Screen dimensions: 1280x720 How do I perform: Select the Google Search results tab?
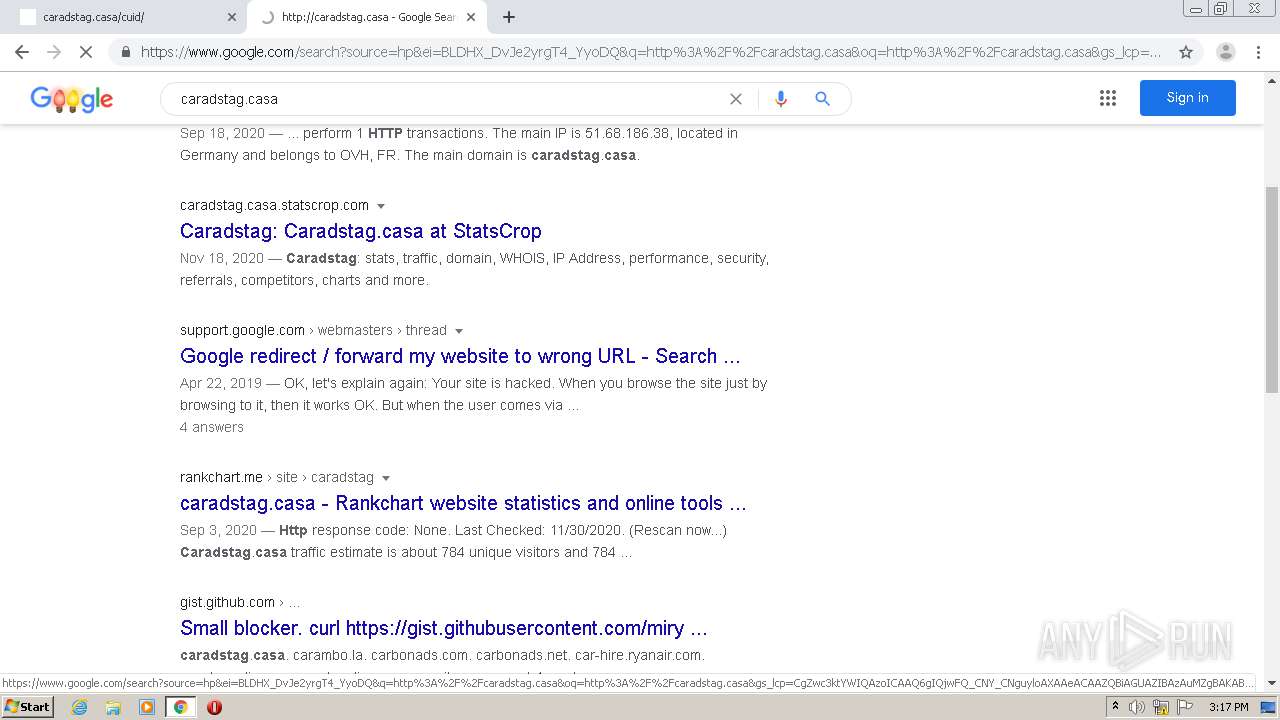click(367, 17)
